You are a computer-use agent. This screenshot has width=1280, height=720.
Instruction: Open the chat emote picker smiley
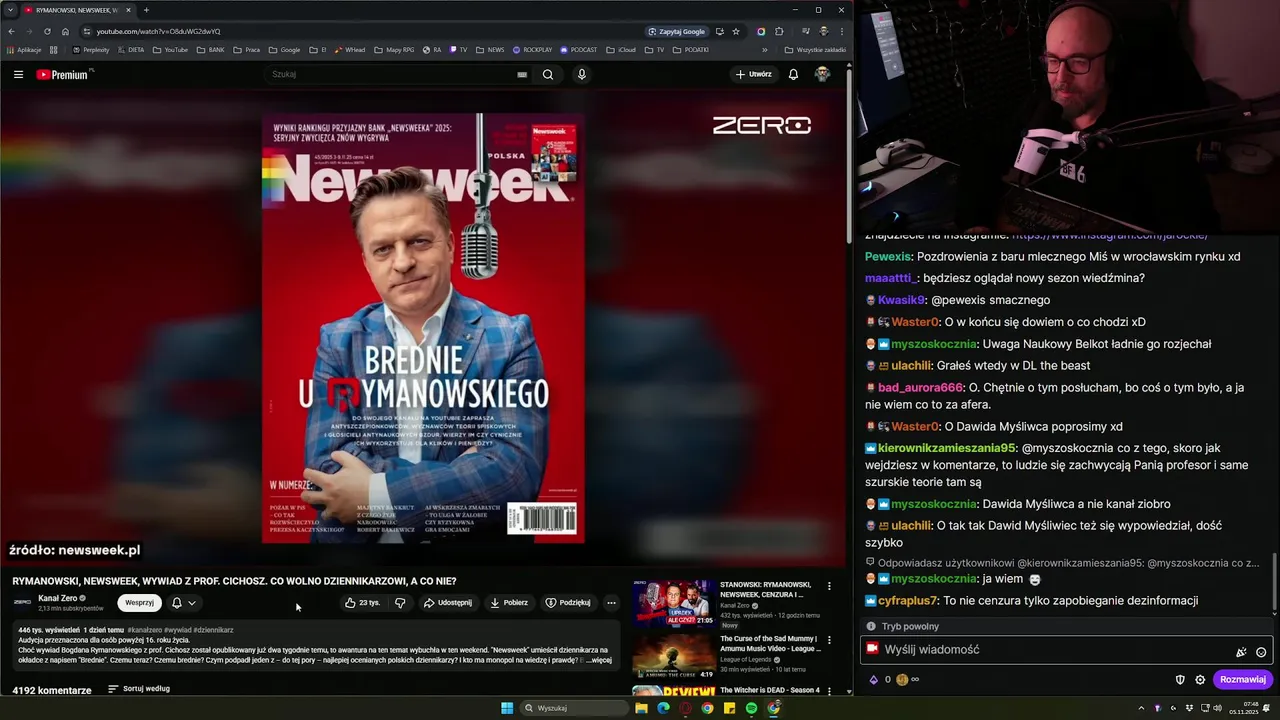click(x=1261, y=652)
